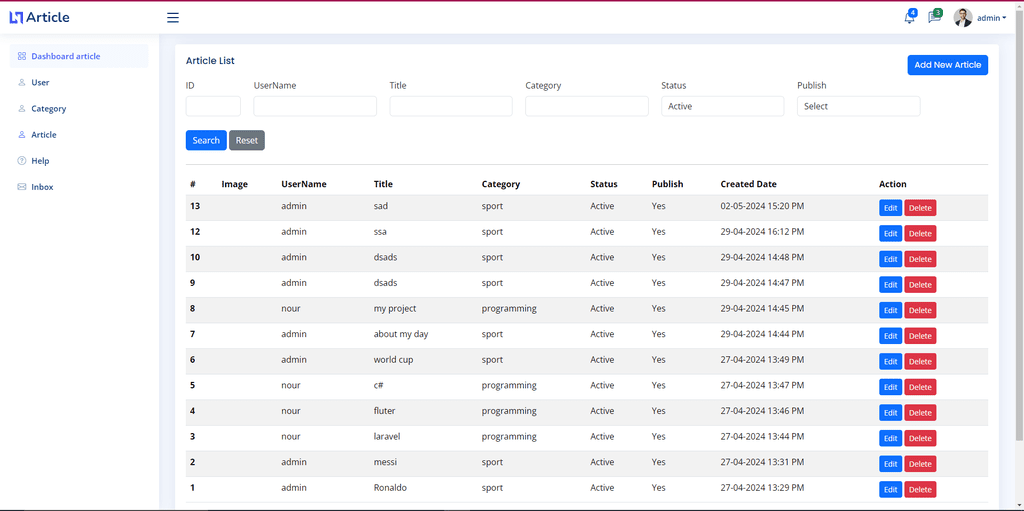
Task: Delete article 13 titled sad
Action: pyautogui.click(x=920, y=208)
